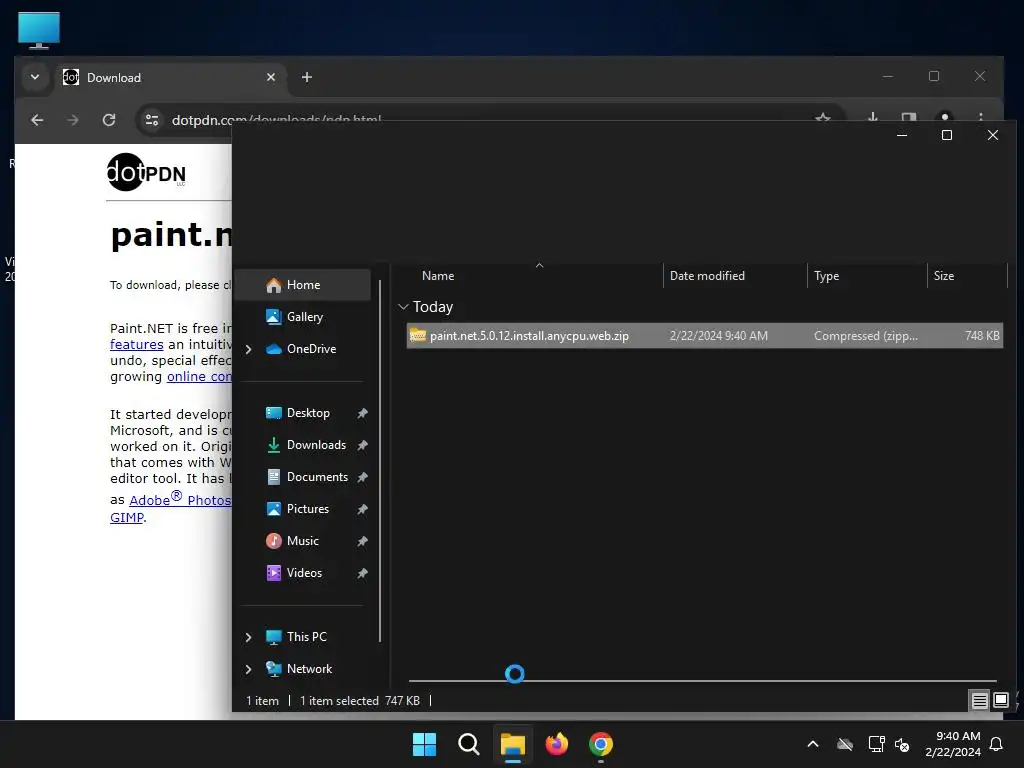The width and height of the screenshot is (1024, 768).
Task: Go back in Chrome browser
Action: coord(37,120)
